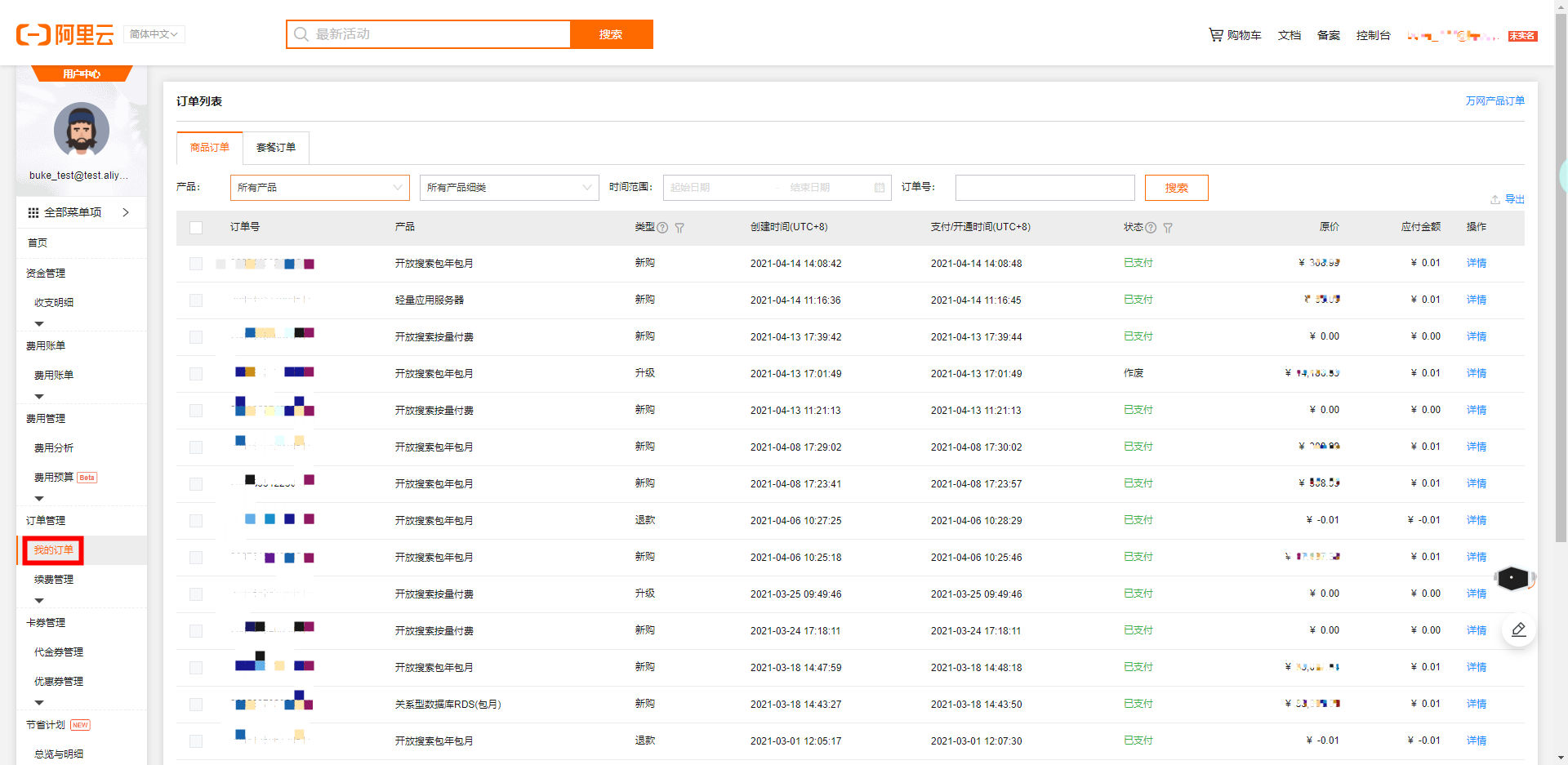
Task: Collapse the 卡券管理 section triangle
Action: (x=39, y=703)
